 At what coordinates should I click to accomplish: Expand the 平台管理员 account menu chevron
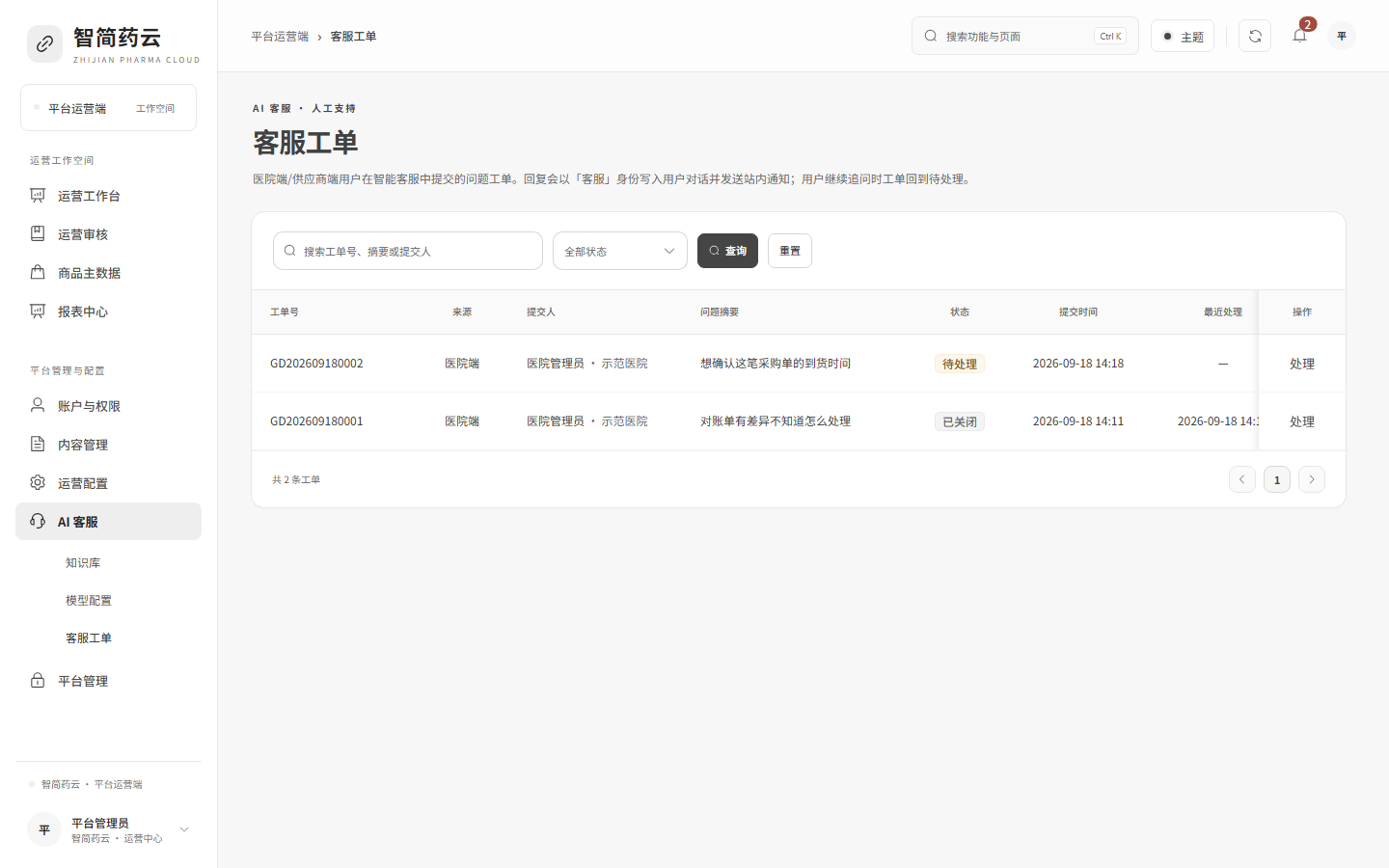184,829
